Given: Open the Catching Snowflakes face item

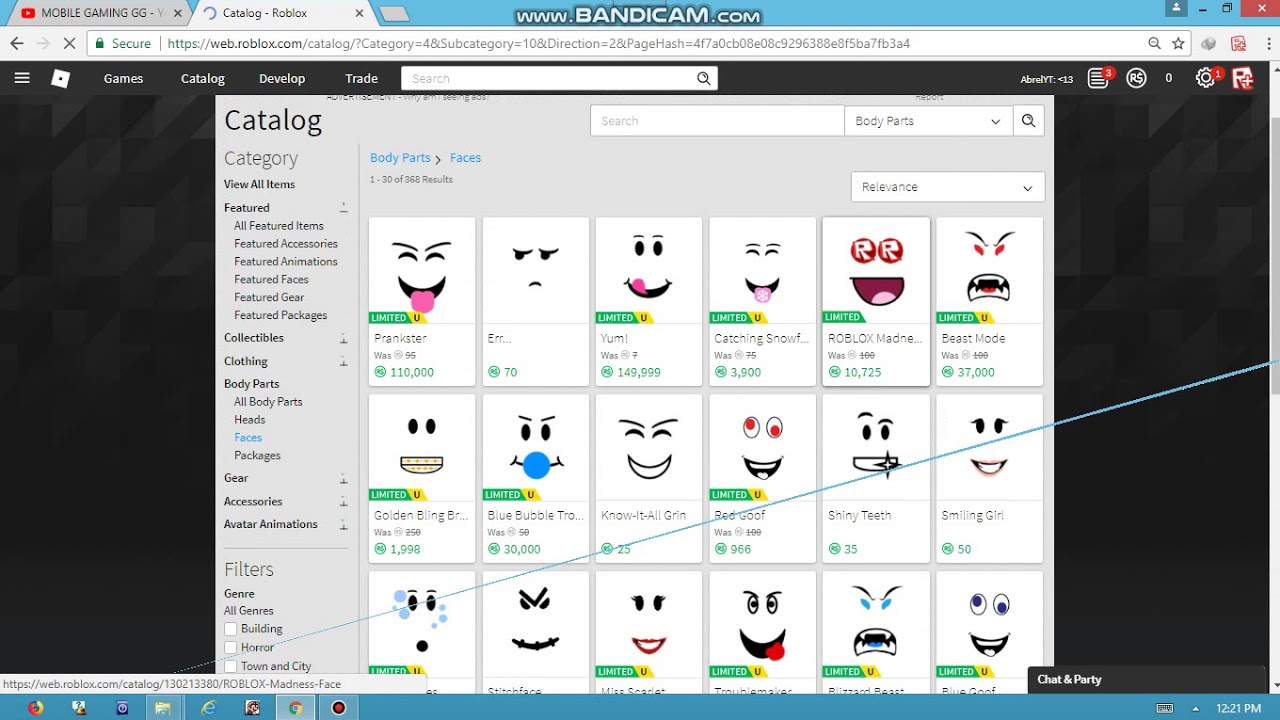Looking at the screenshot, I should 762,301.
